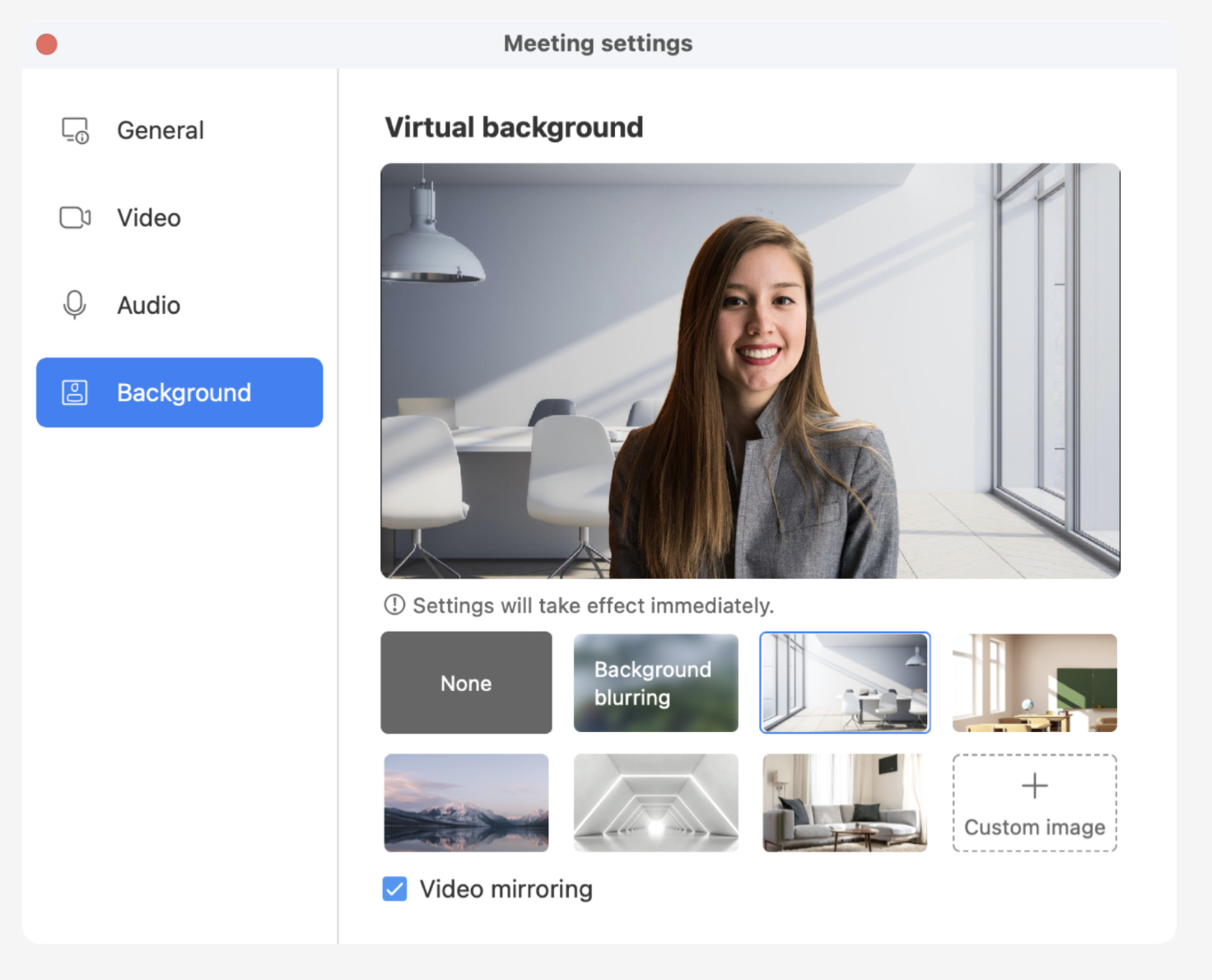Apply the white futuristic tunnel background

click(655, 802)
